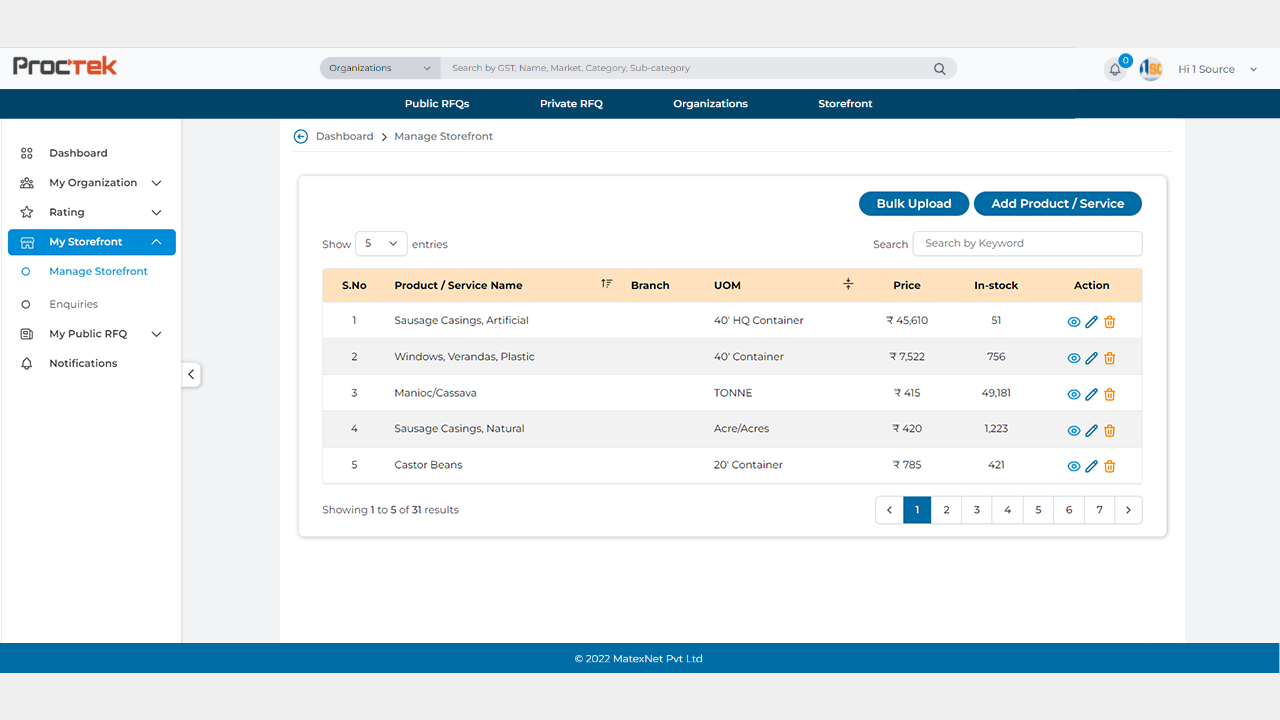Click the Search by Keyword field
Screen dimensions: 1280x720
[x=1027, y=243]
